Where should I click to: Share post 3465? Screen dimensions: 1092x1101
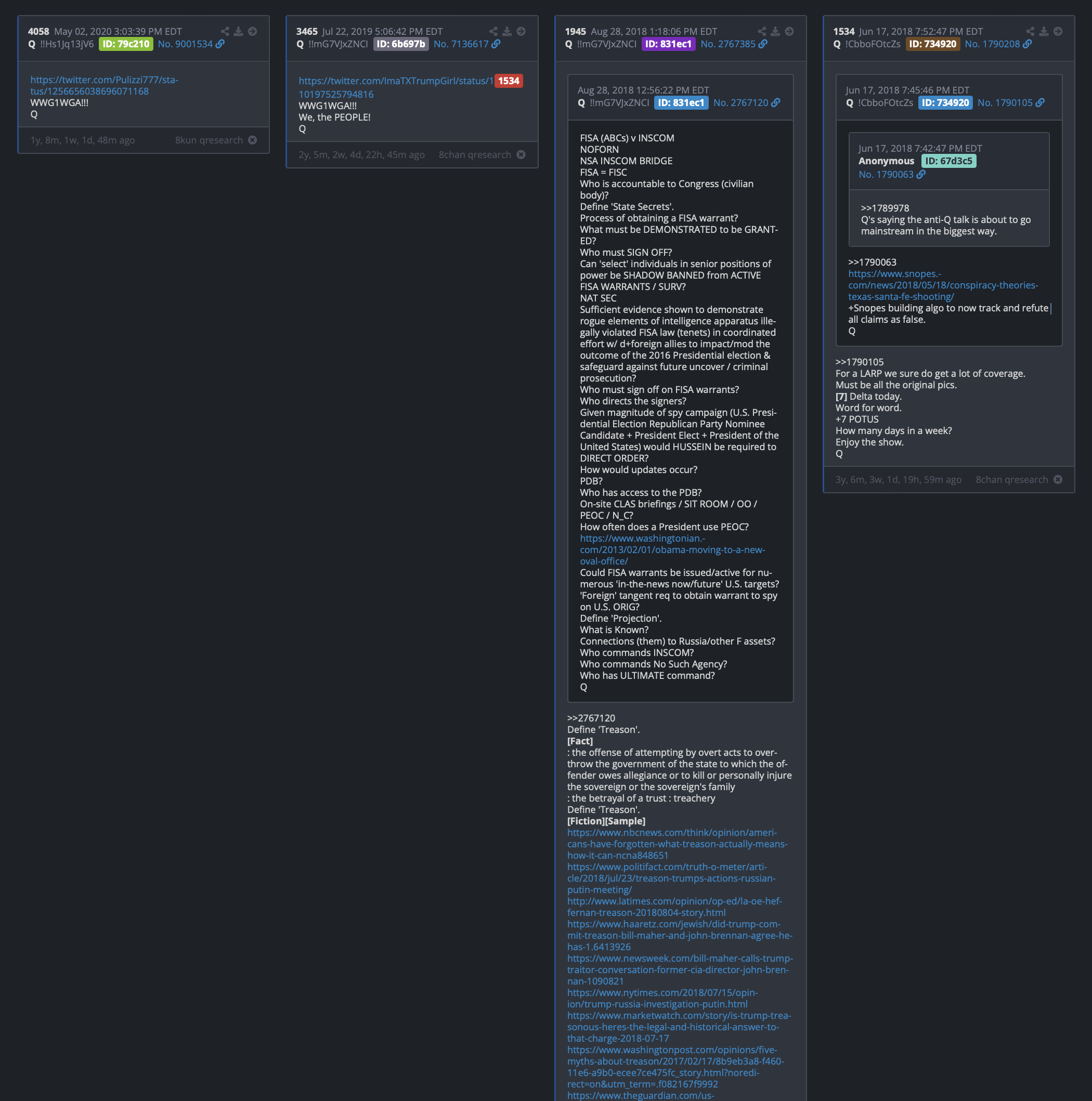pyautogui.click(x=493, y=31)
